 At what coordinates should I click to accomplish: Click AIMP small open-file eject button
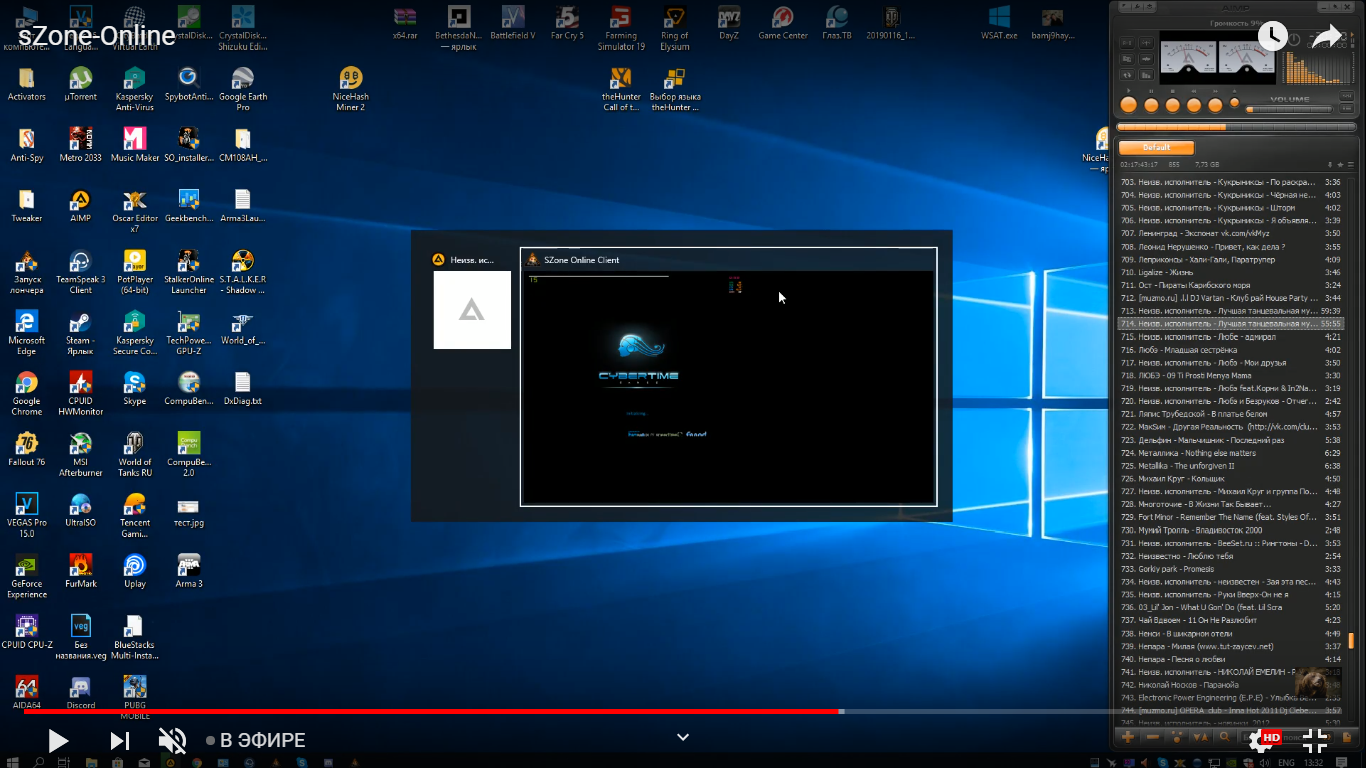(x=1234, y=102)
